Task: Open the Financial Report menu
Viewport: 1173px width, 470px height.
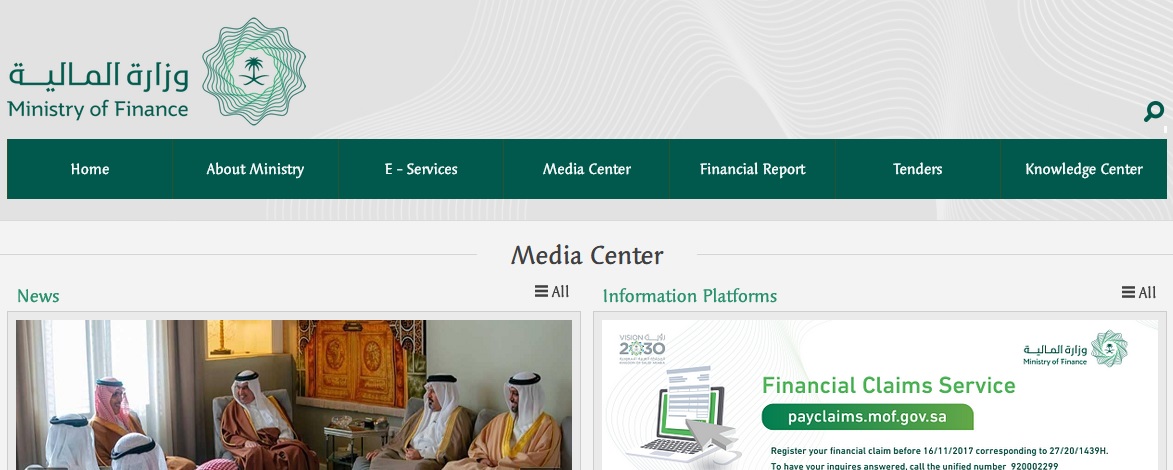Action: tap(753, 169)
